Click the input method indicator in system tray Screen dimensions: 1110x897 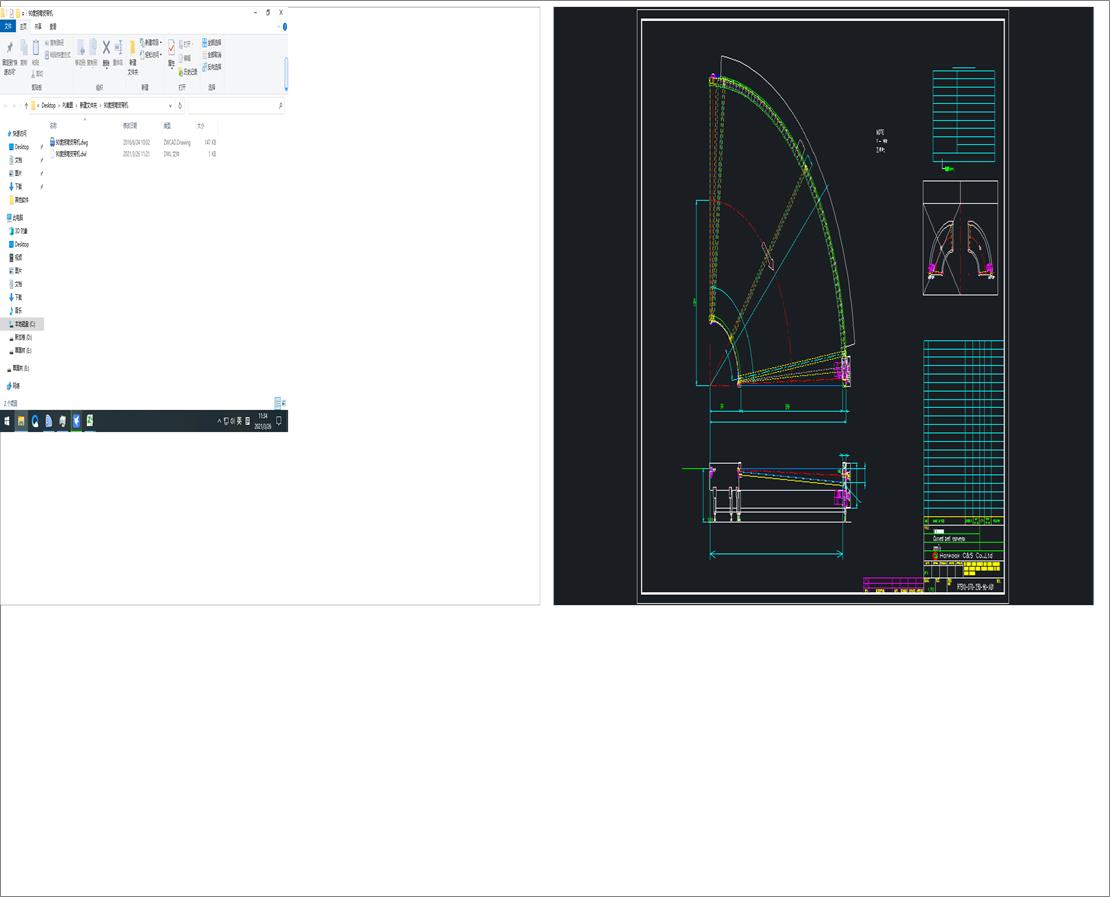click(x=239, y=421)
